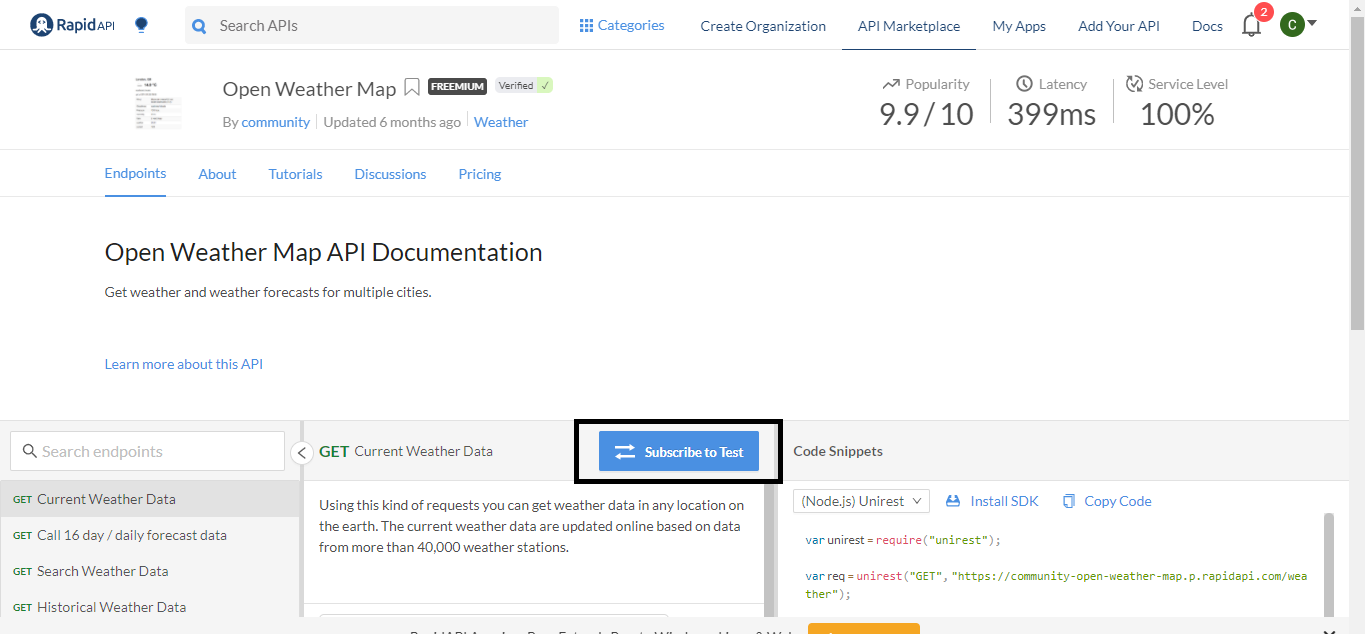Collapse the endpoints sidebar with chevron

(x=302, y=453)
